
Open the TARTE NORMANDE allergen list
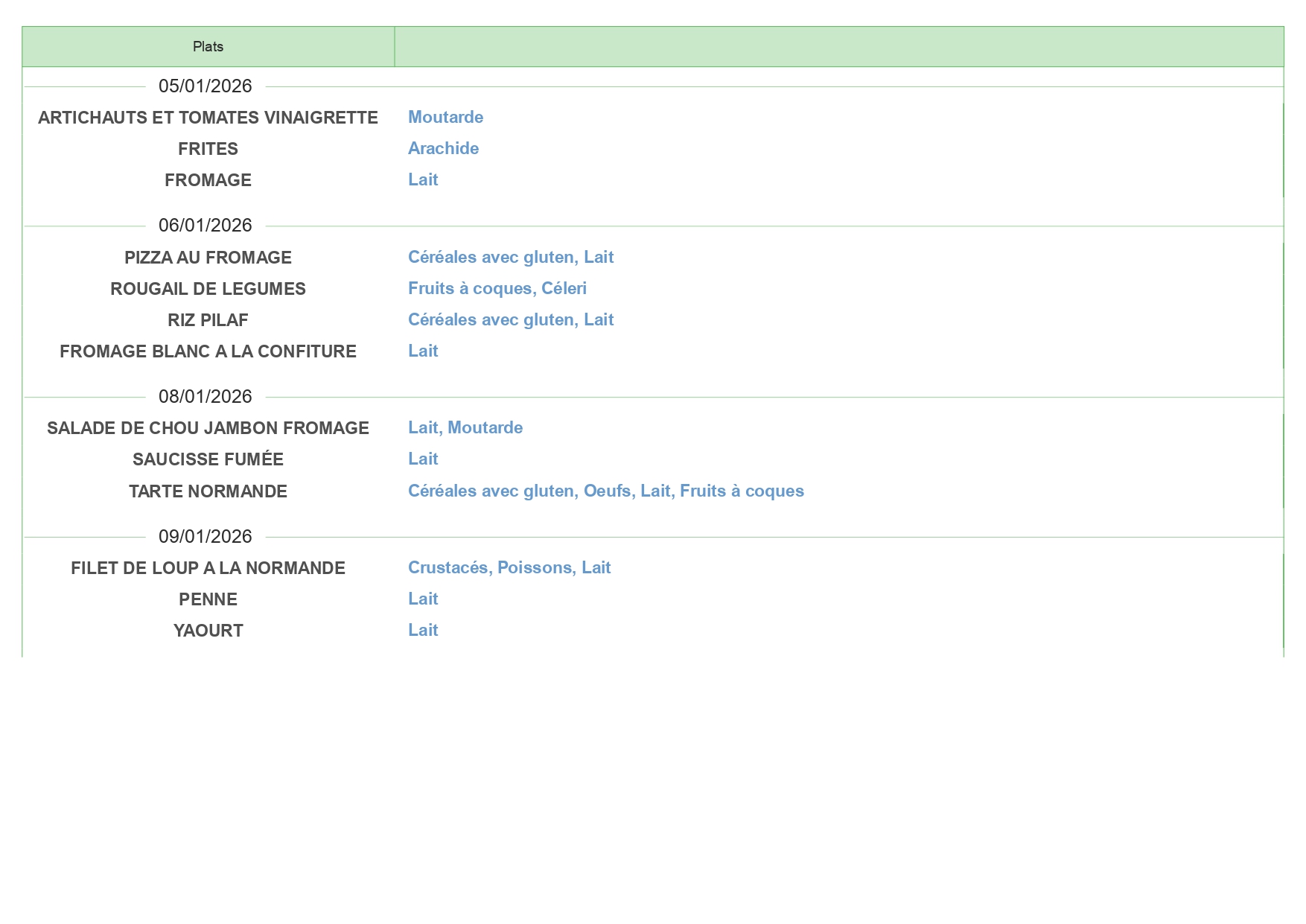[605, 491]
